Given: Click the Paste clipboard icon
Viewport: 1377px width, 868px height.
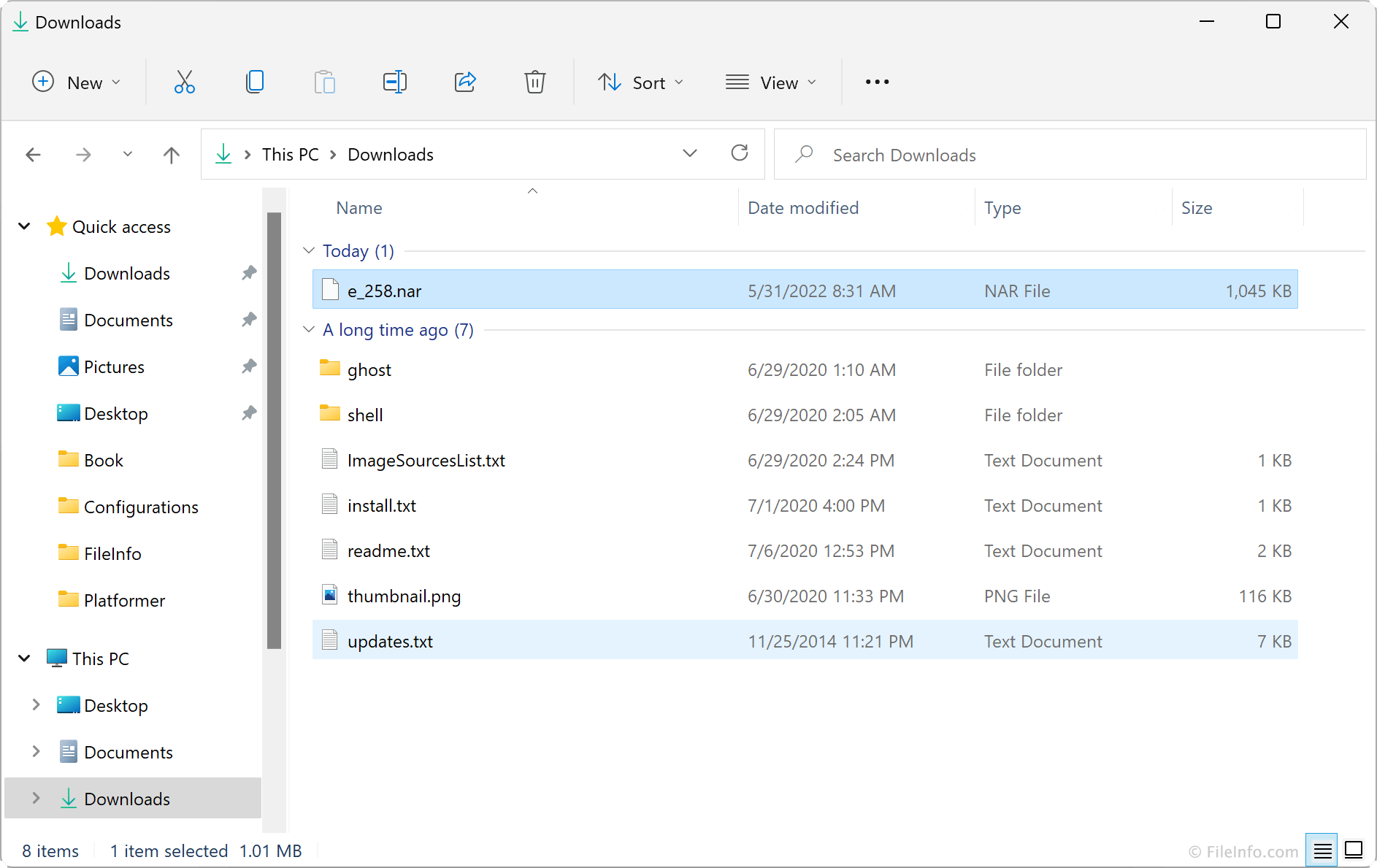Looking at the screenshot, I should coord(325,82).
